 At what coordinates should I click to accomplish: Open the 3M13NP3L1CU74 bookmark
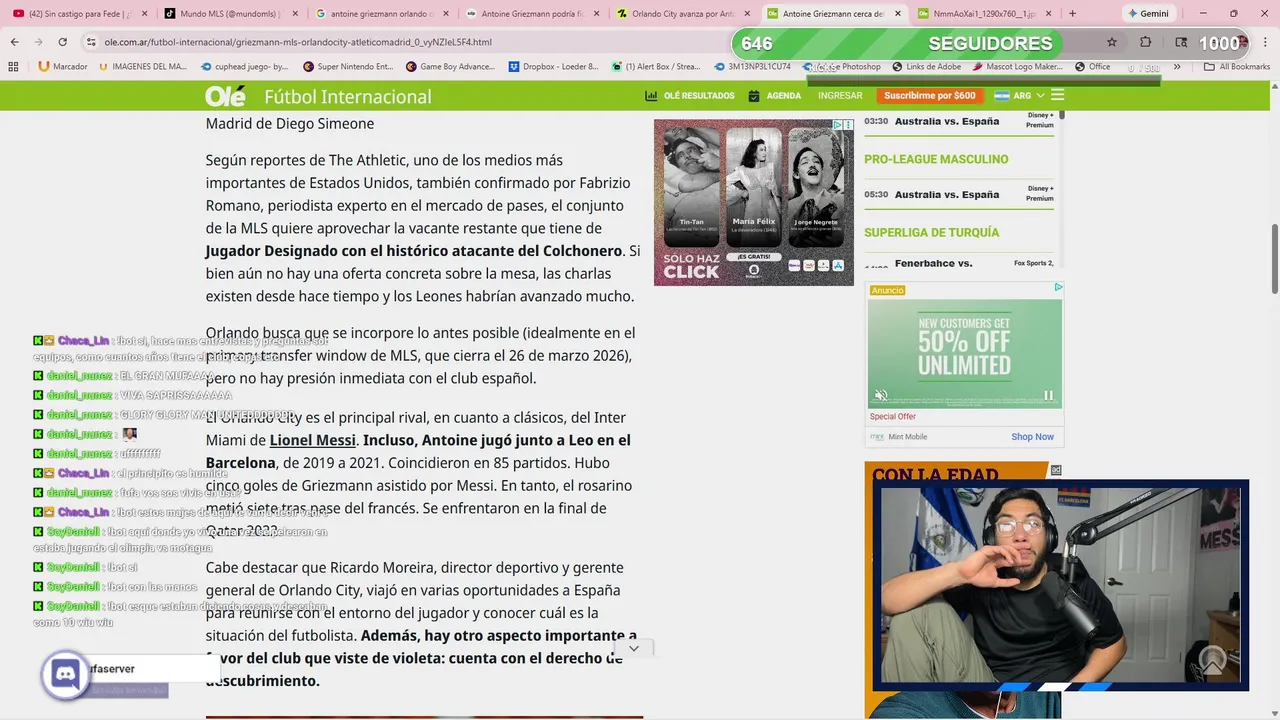[752, 67]
